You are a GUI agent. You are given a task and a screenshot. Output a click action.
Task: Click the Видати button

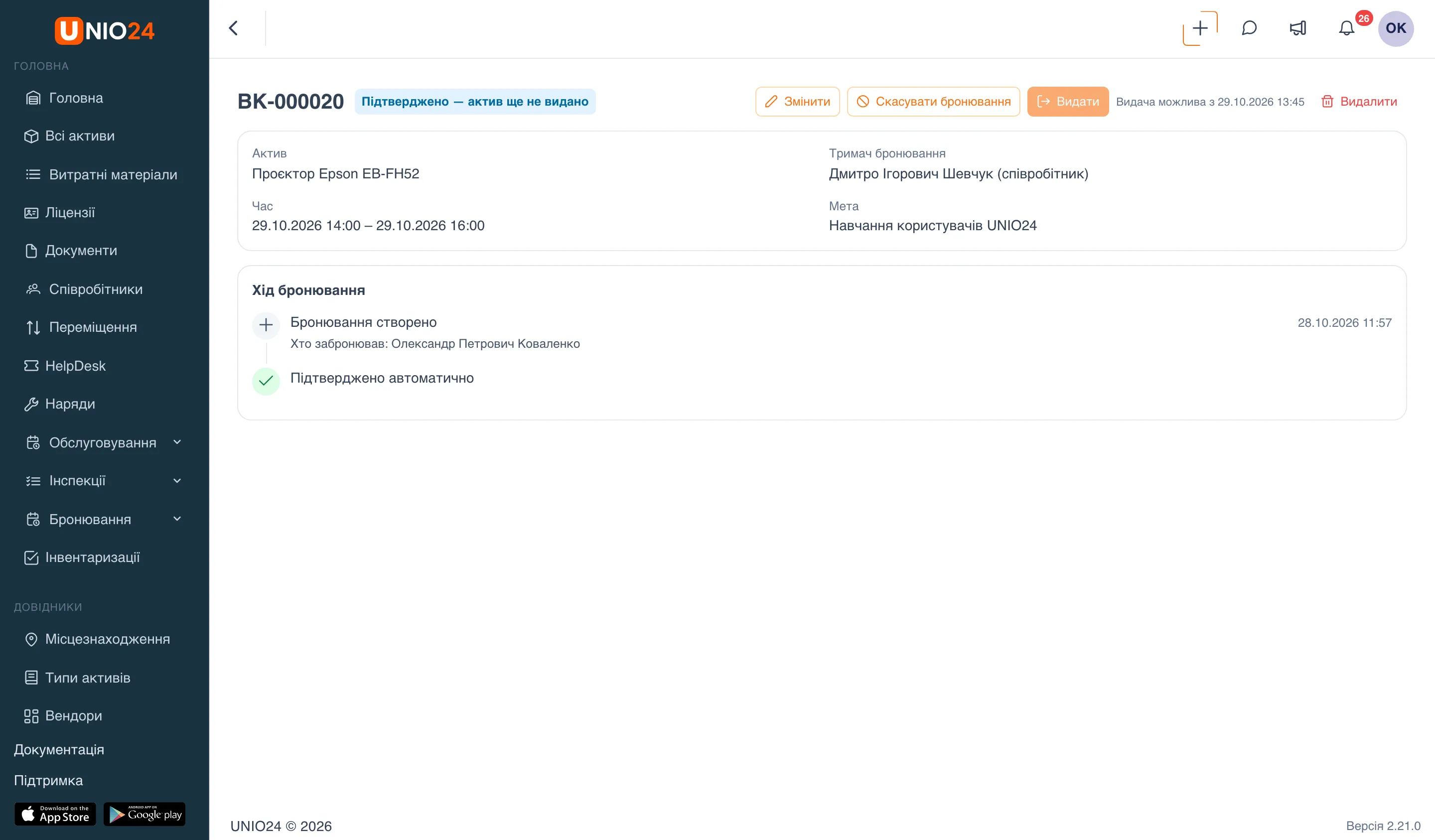[x=1068, y=101]
